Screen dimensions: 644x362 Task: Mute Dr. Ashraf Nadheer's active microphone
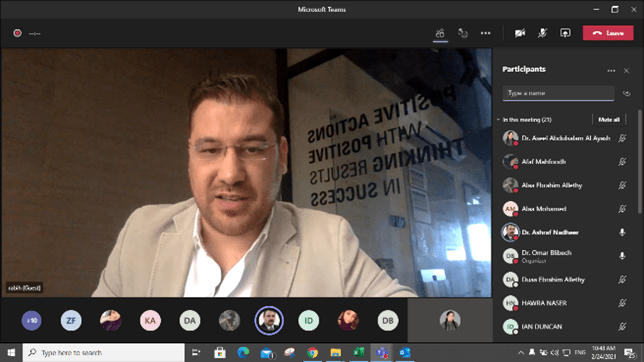point(622,232)
